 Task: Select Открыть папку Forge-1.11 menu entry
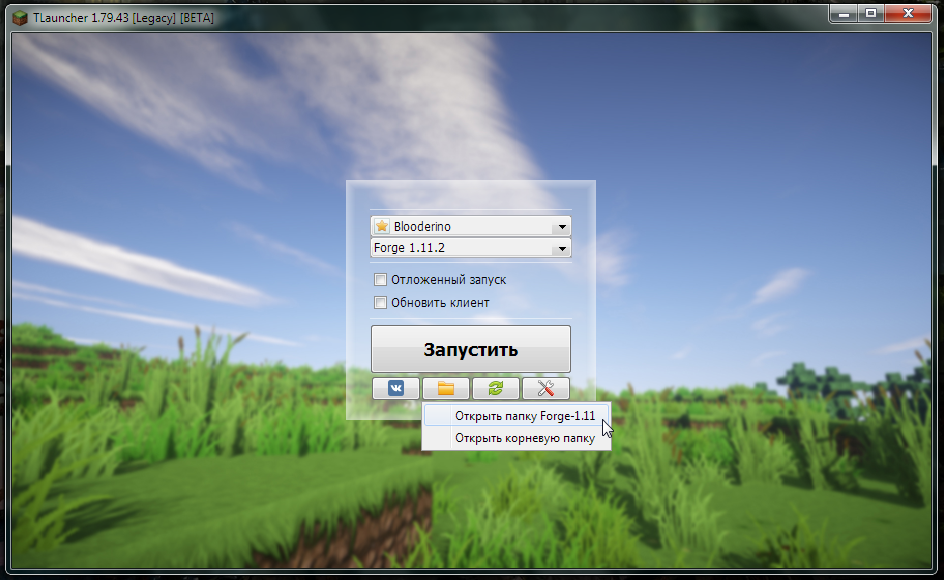click(517, 416)
